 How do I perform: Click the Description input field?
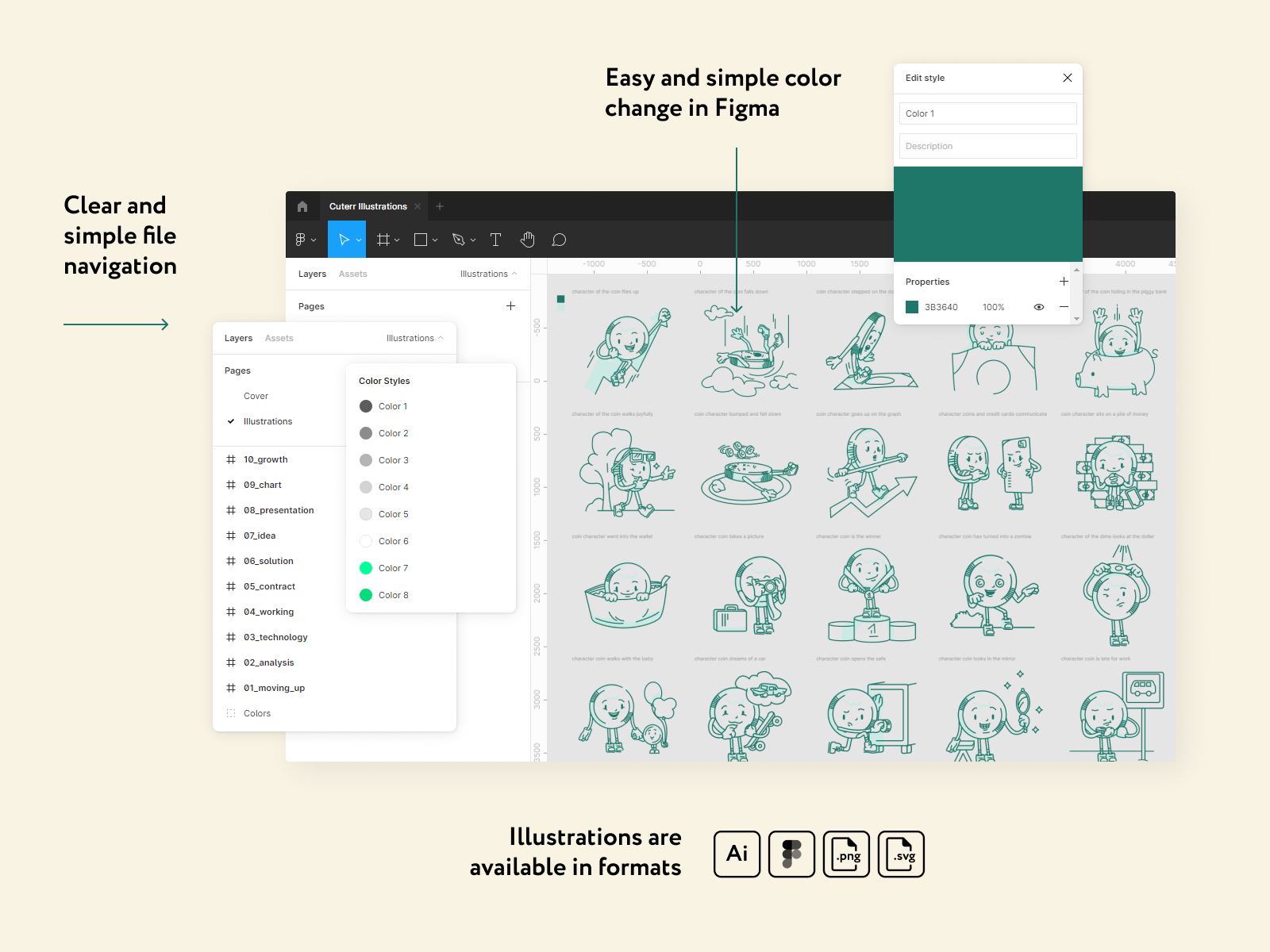(x=987, y=146)
